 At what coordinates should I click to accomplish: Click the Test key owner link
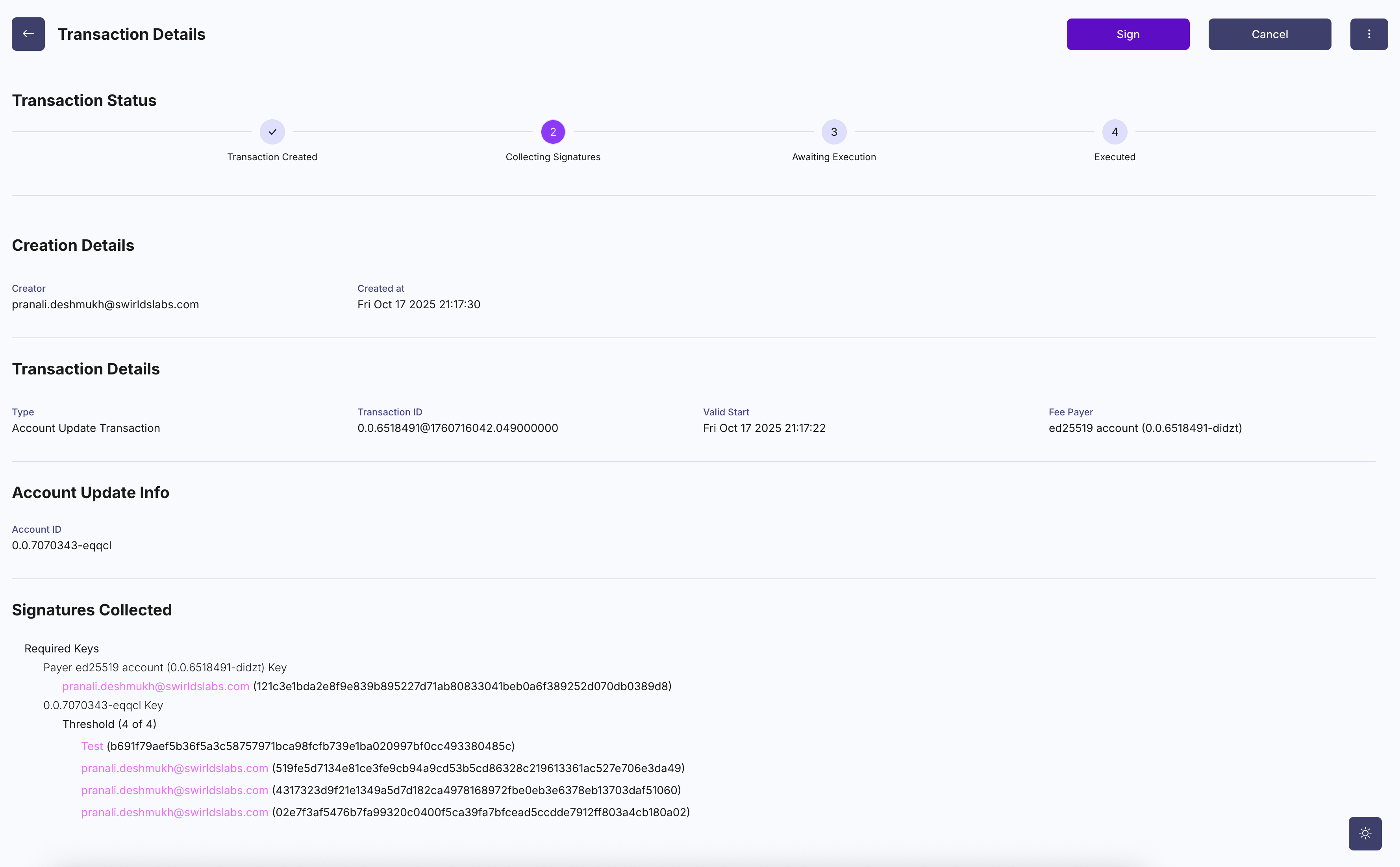tap(92, 746)
